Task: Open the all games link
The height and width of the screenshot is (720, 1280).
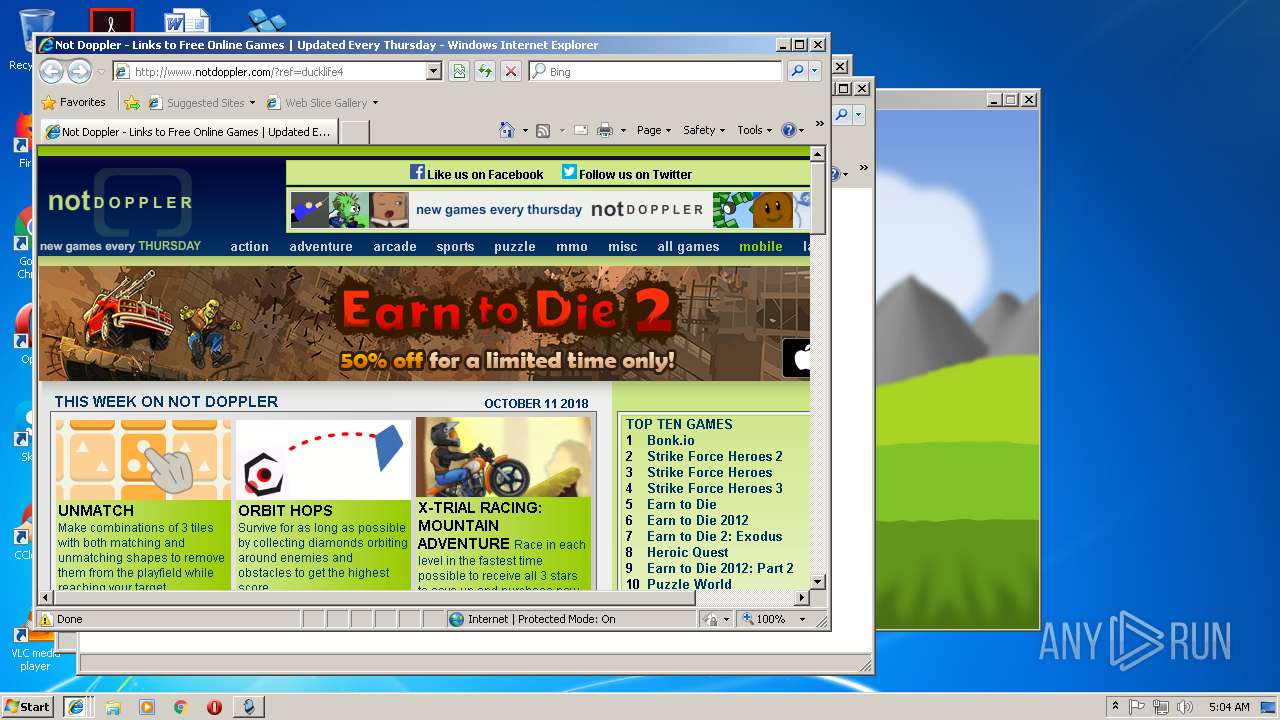Action: pyautogui.click(x=688, y=246)
